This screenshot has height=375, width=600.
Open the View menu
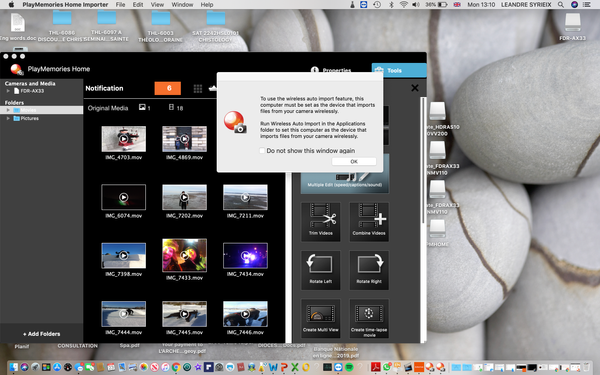click(157, 5)
